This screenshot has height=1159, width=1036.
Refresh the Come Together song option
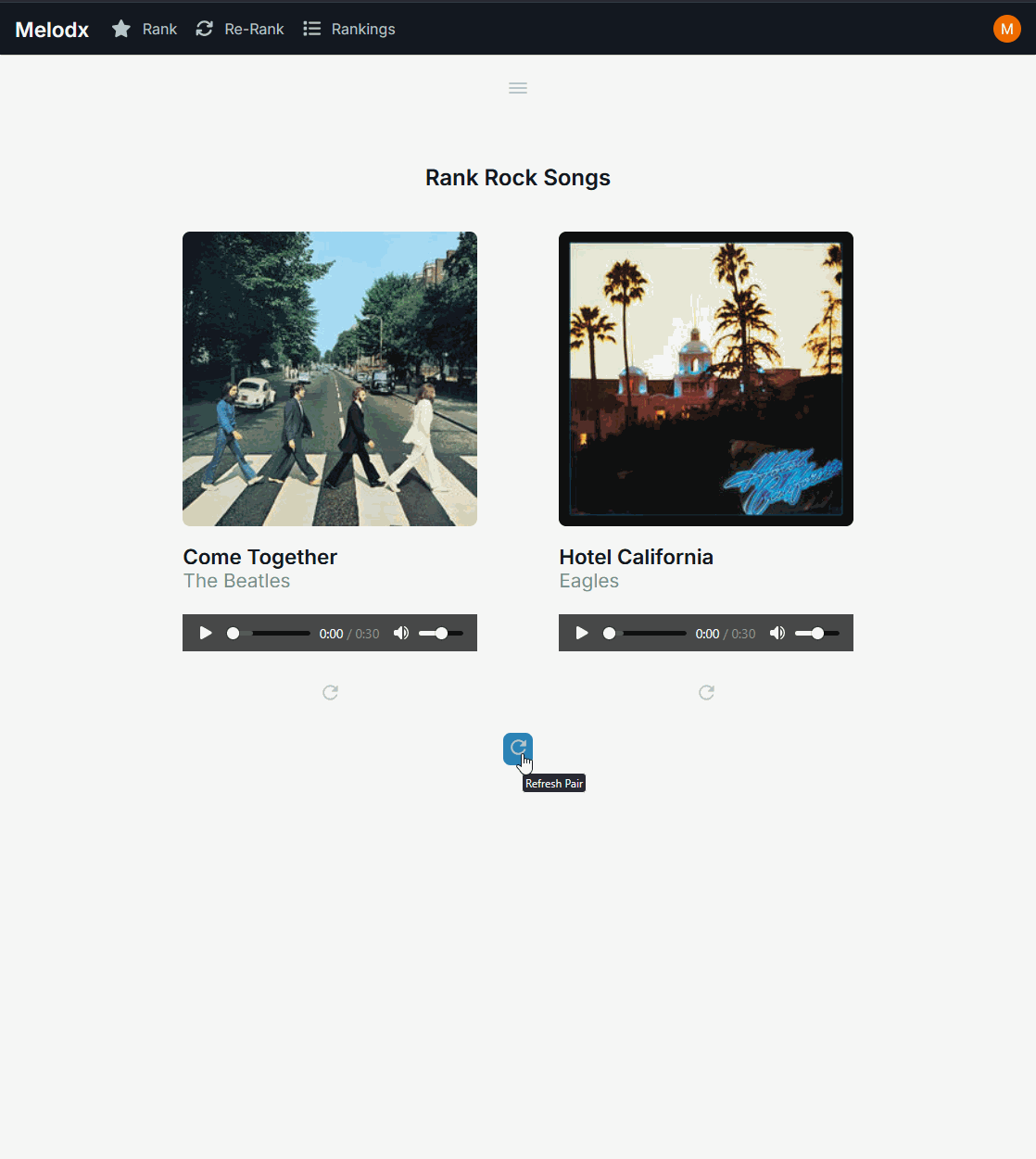coord(330,692)
